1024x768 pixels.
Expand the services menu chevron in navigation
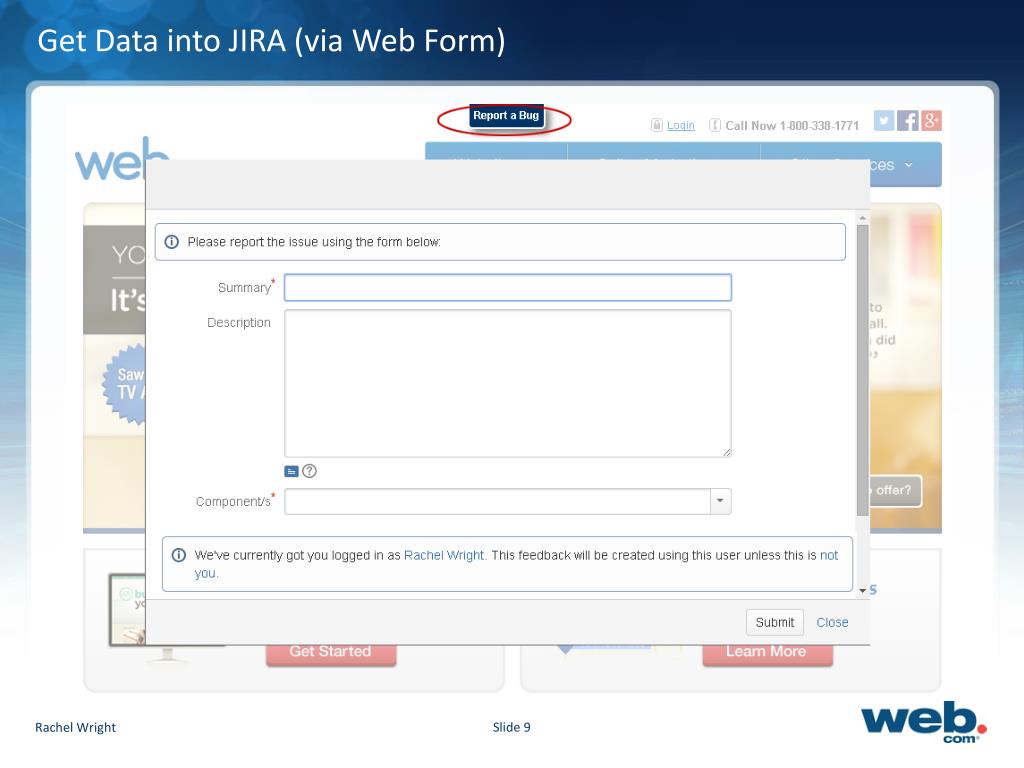(x=908, y=165)
